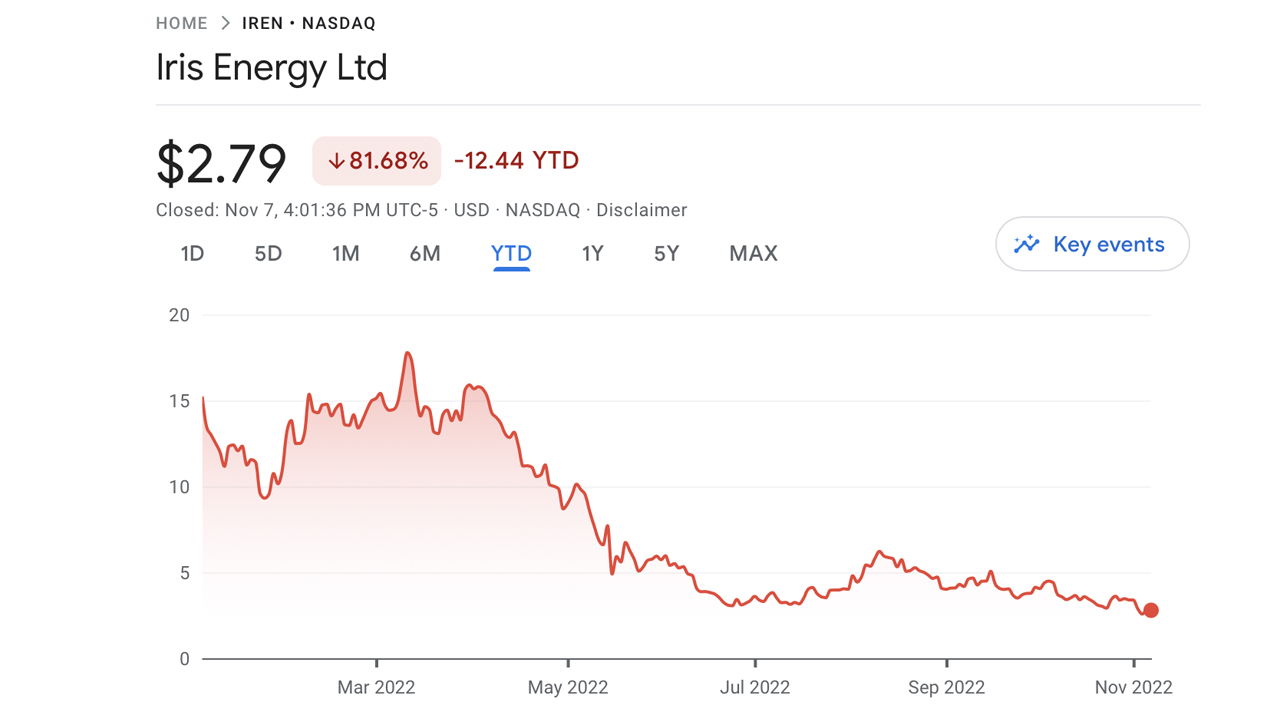Click the -12.44 YTD change text
The height and width of the screenshot is (720, 1280).
(x=516, y=161)
